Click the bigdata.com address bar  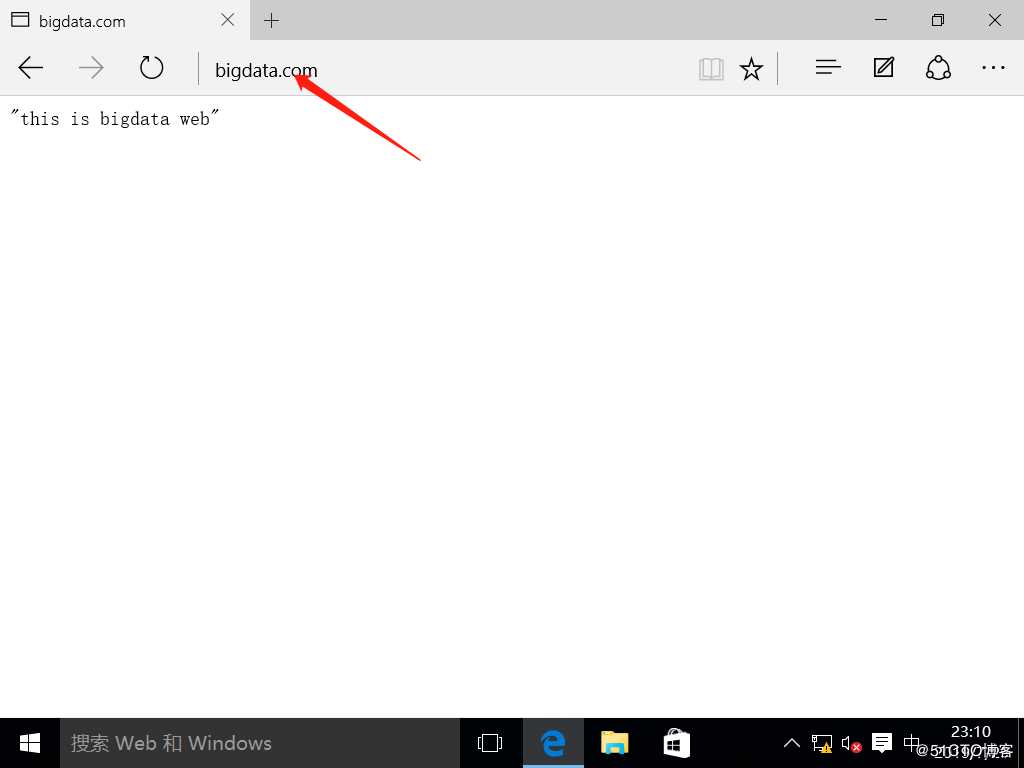pyautogui.click(x=444, y=69)
